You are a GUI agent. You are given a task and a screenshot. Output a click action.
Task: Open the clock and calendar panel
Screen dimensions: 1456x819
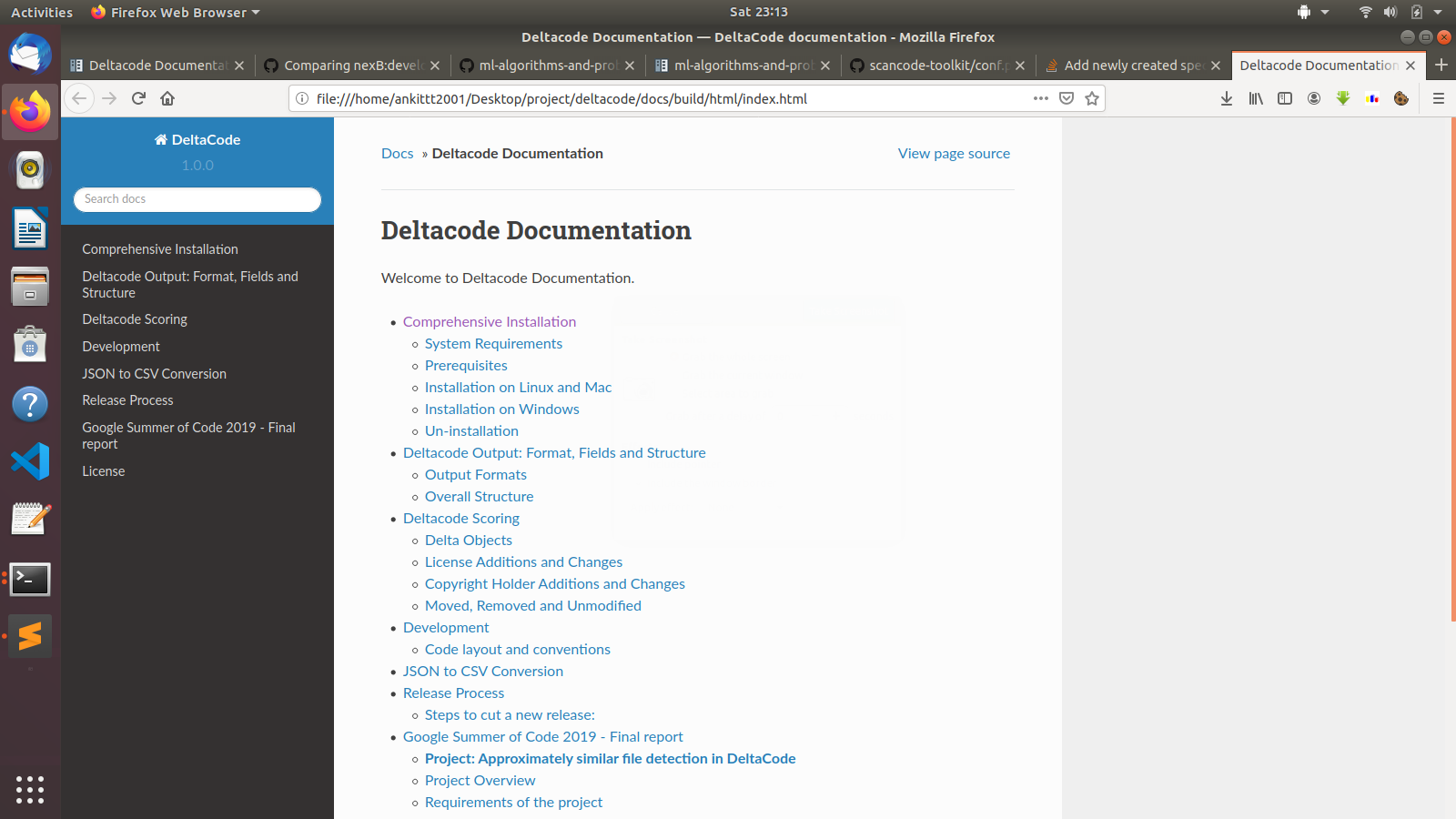click(x=759, y=12)
